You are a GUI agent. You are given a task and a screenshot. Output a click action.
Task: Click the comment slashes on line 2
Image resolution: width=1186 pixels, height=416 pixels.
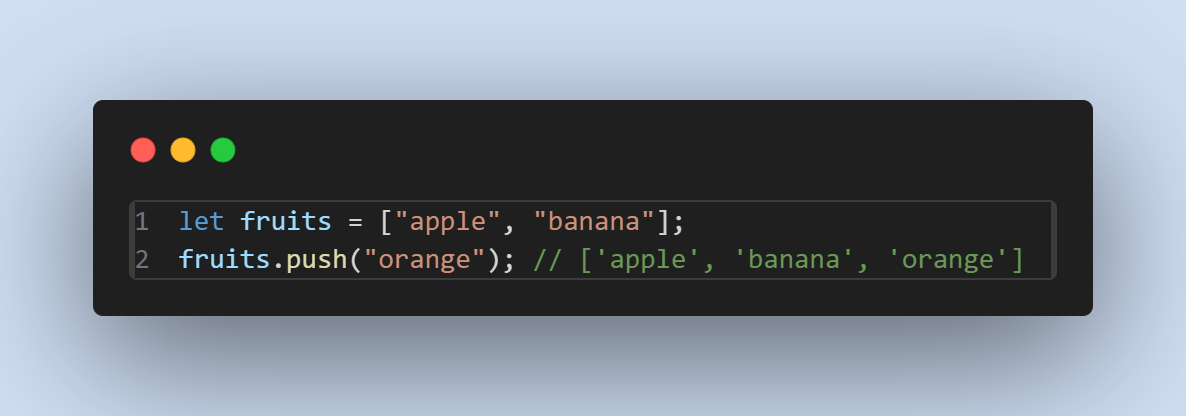point(548,260)
